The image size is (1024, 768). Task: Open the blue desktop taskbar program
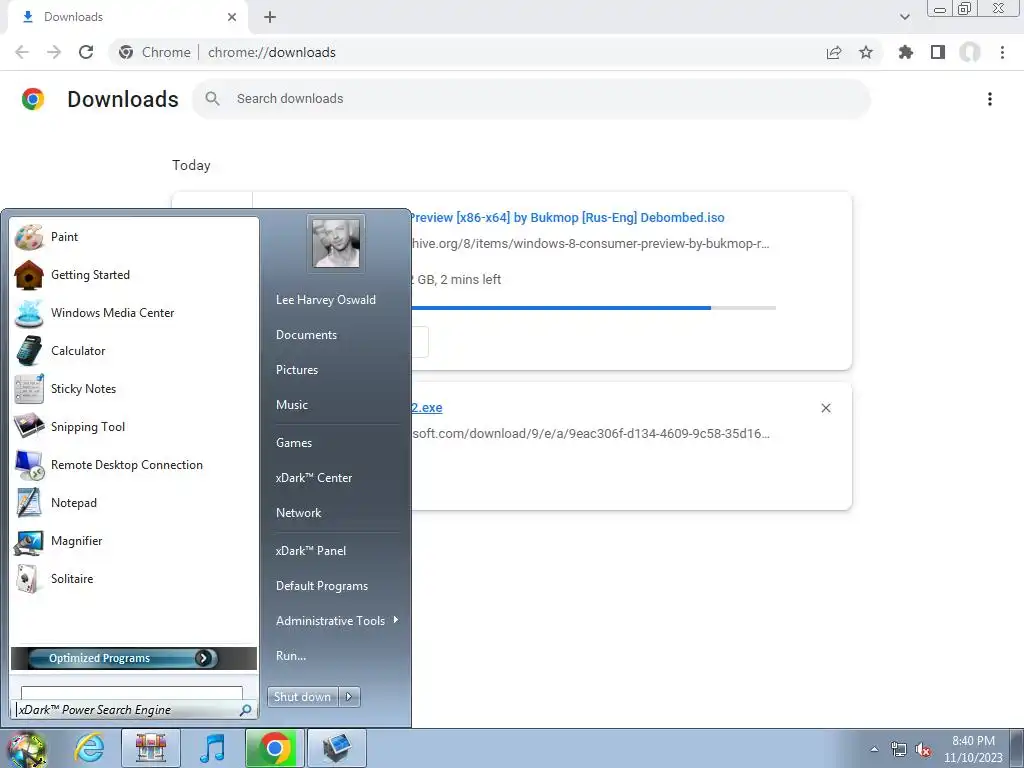click(337, 748)
